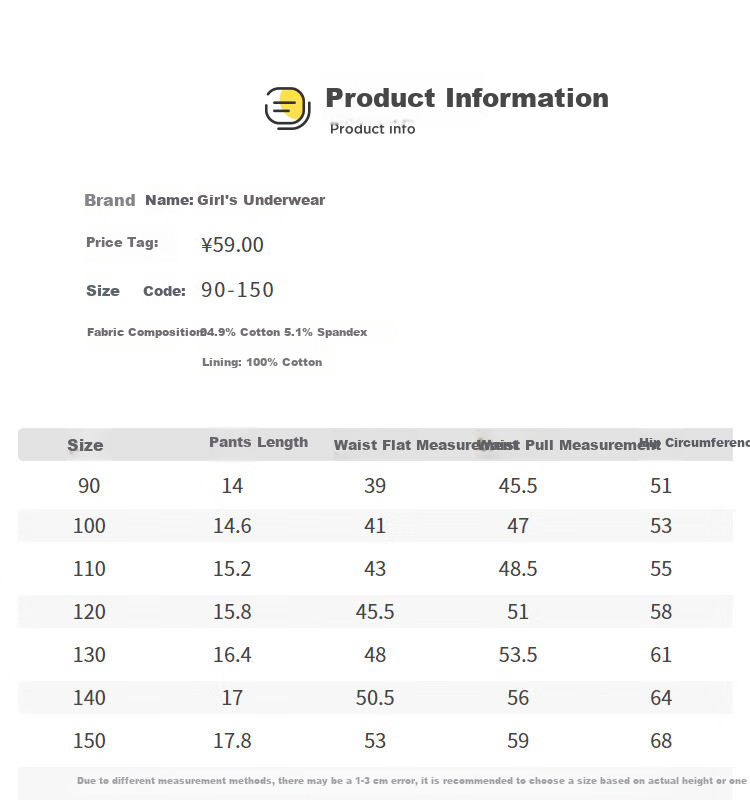Select the size 150 row label
This screenshot has width=750, height=800.
pos(89,740)
